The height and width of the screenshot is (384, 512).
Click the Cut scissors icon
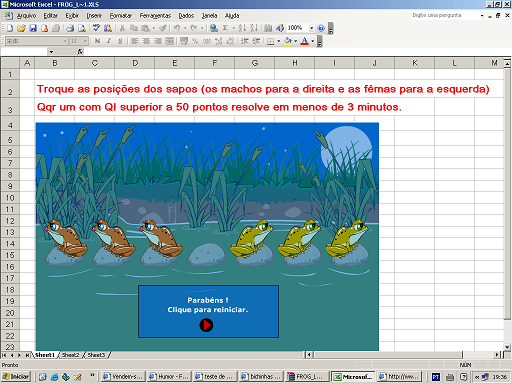122,28
